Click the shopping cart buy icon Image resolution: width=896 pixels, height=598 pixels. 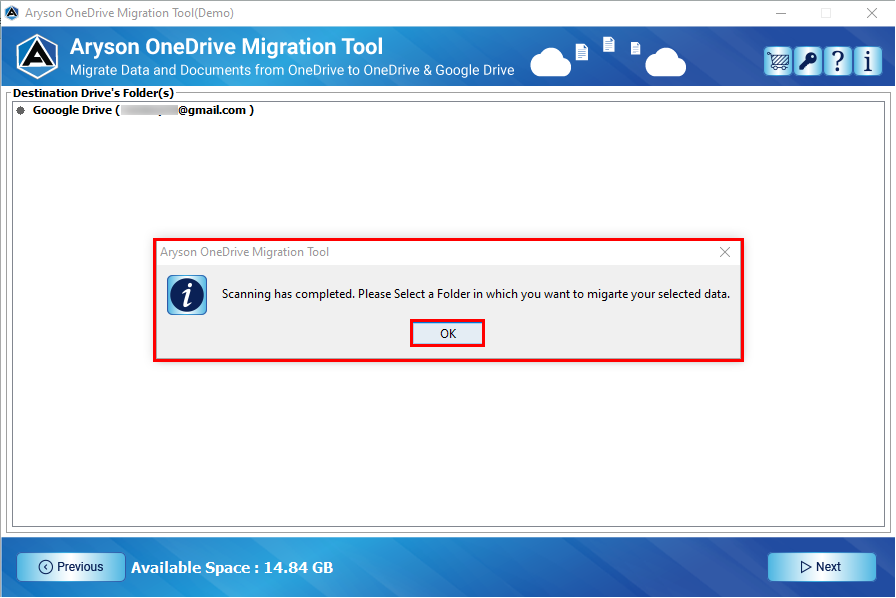point(778,61)
